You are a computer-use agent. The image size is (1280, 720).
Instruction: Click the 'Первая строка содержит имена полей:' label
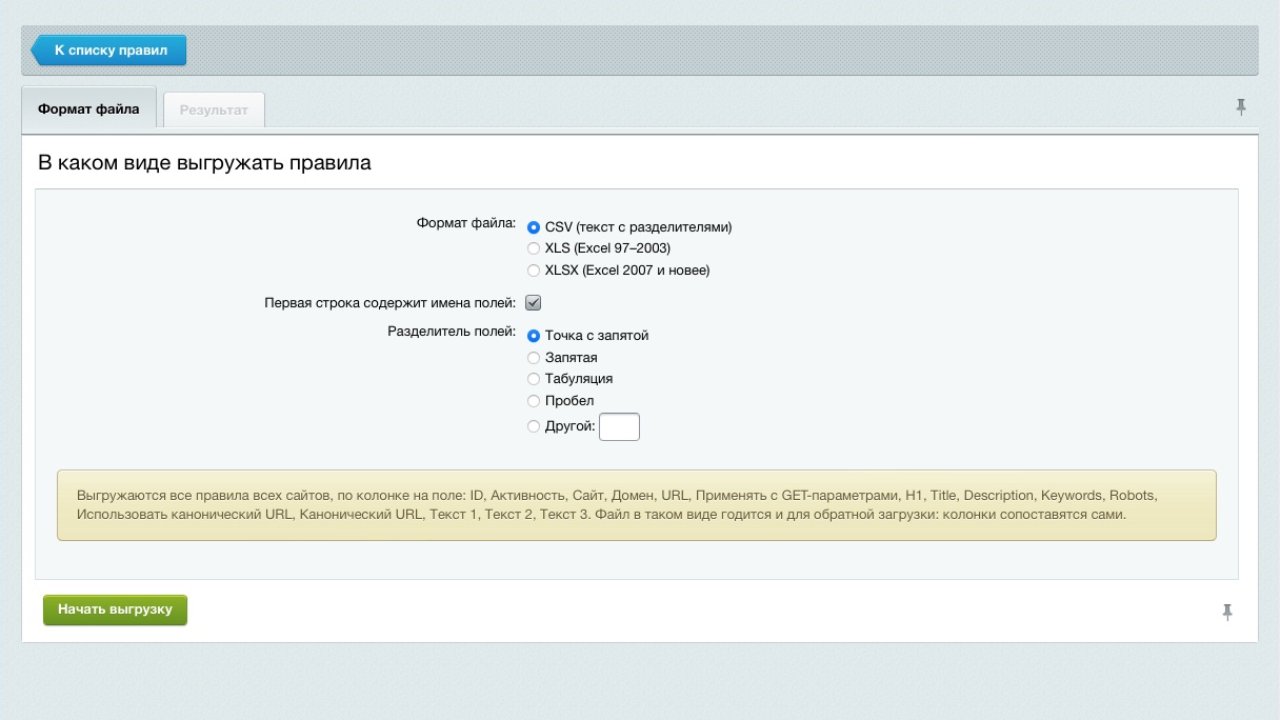(x=390, y=302)
